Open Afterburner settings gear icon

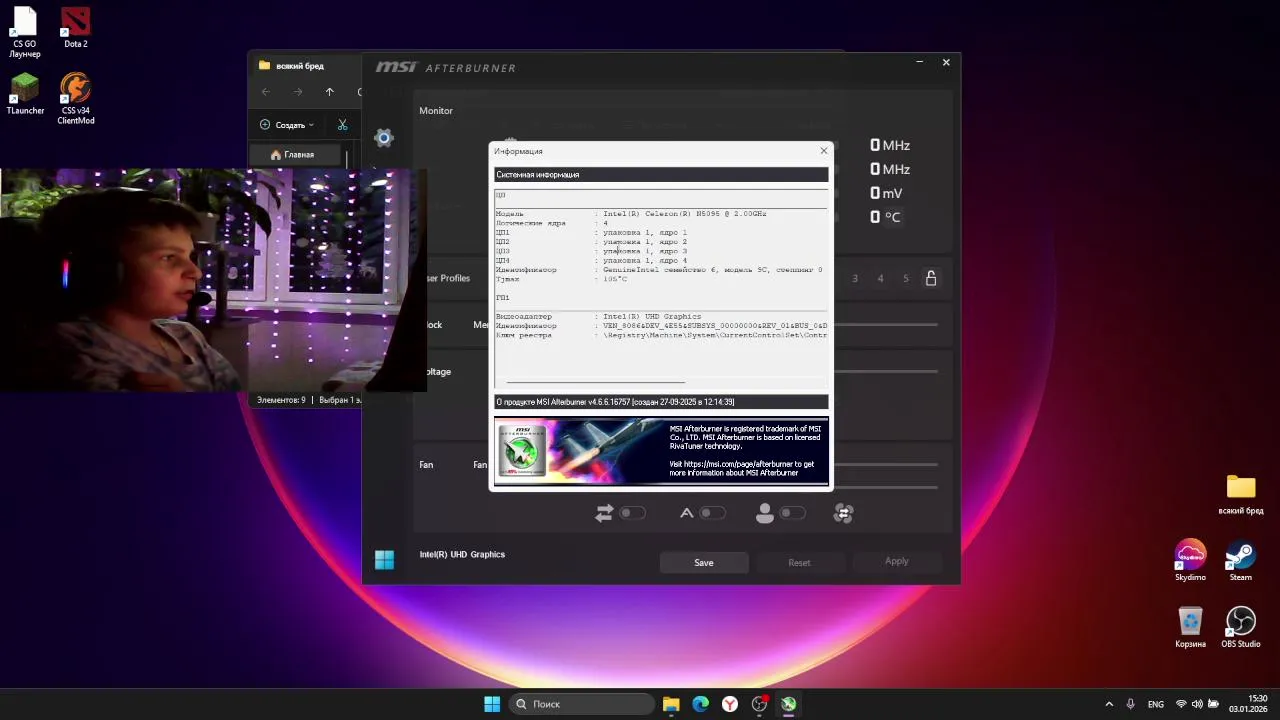click(384, 138)
